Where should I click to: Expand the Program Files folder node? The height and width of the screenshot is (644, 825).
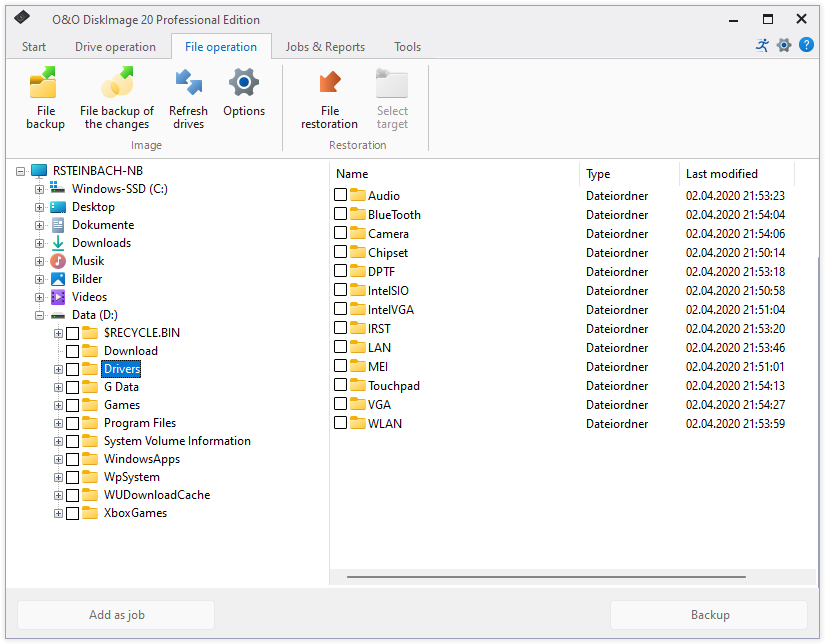tap(58, 424)
